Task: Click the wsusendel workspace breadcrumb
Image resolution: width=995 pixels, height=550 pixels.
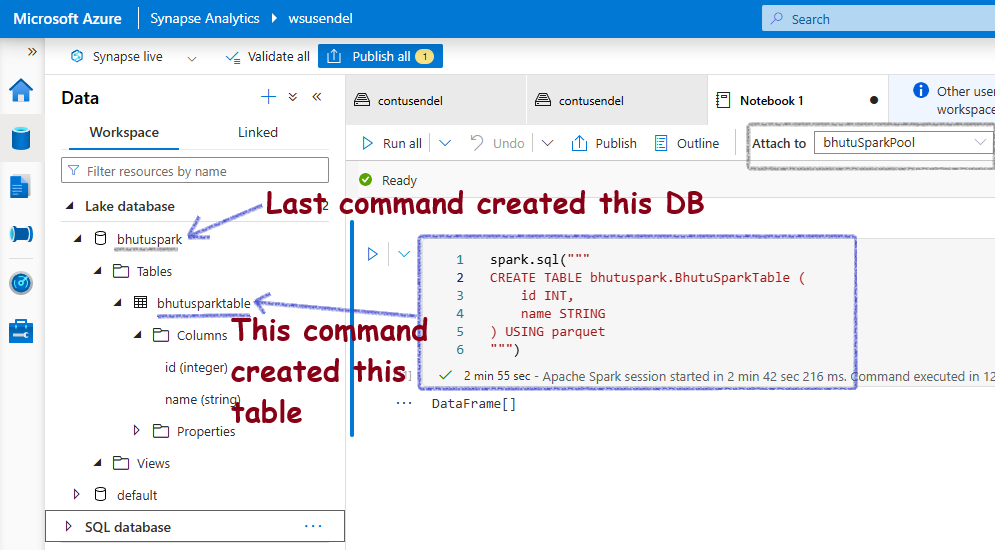Action: 320,18
